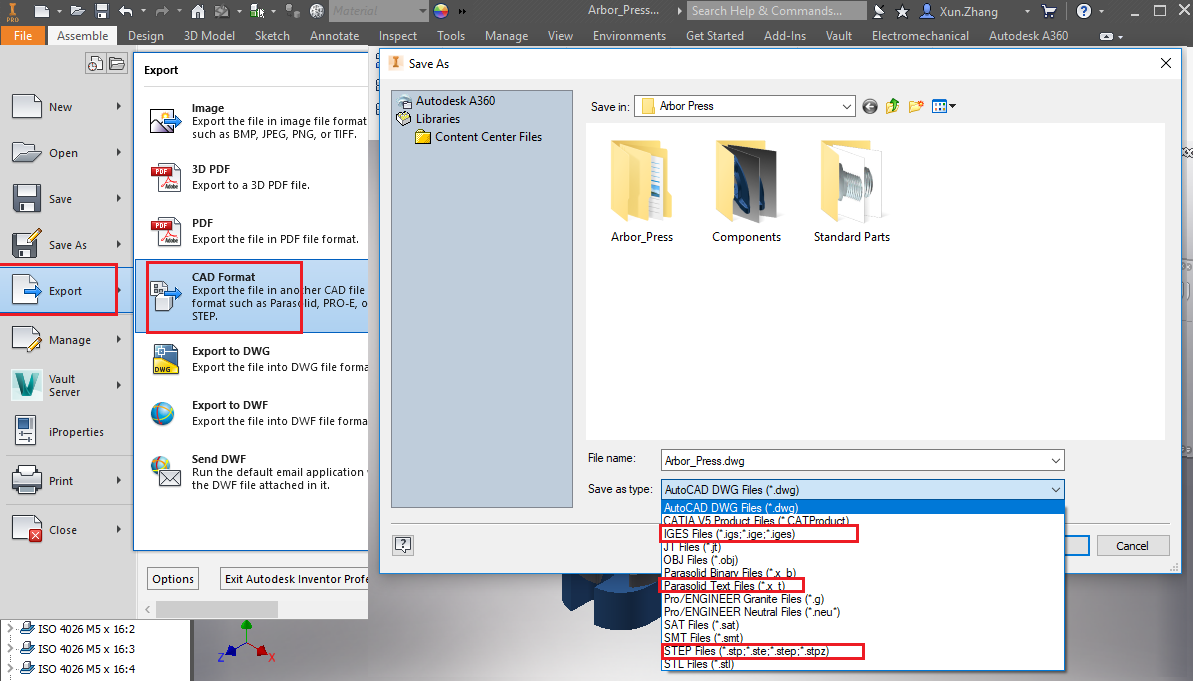Click the back navigation icon in Save As dialog
1193x681 pixels.
coord(869,105)
